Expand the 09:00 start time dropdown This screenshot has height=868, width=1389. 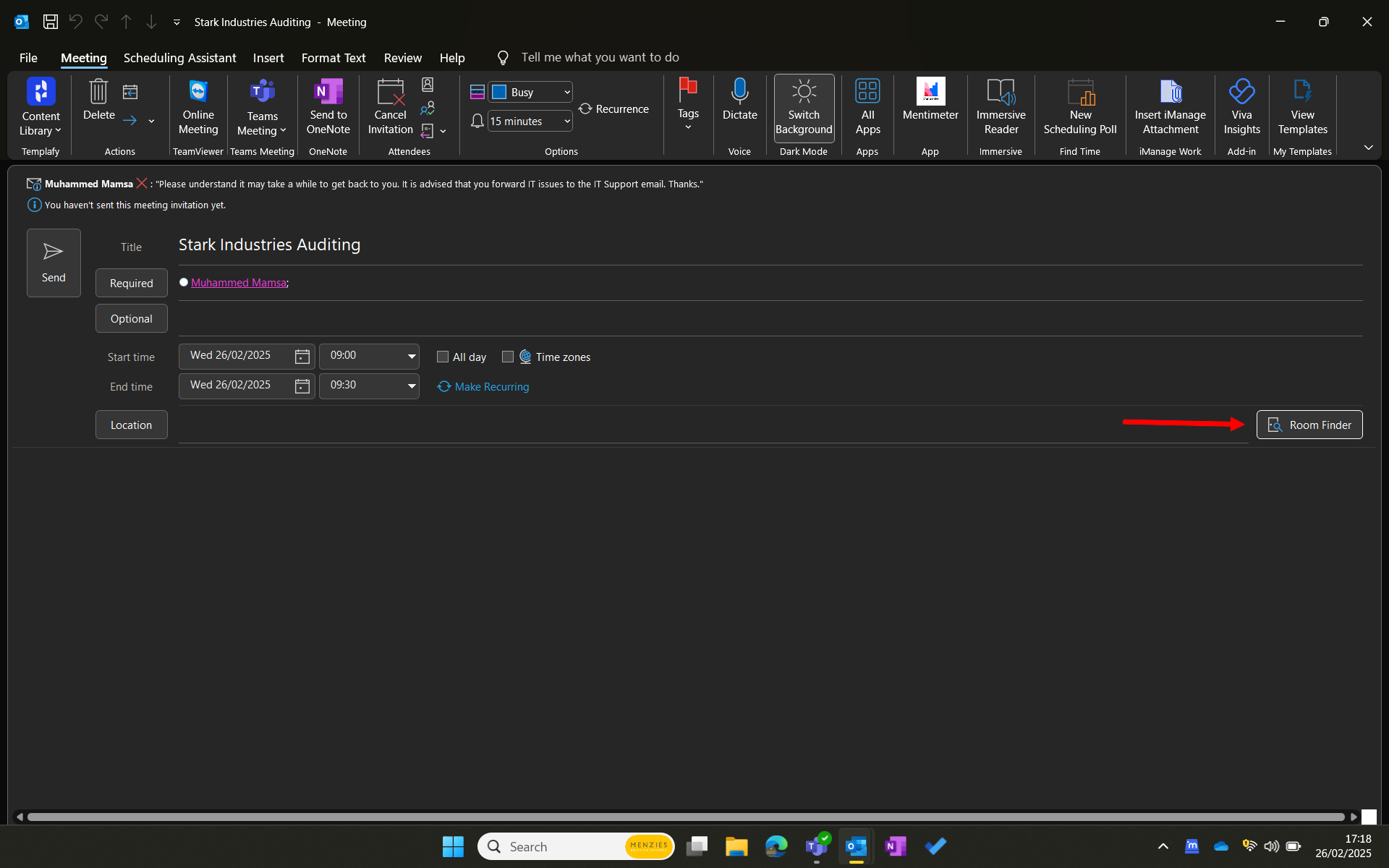click(411, 356)
